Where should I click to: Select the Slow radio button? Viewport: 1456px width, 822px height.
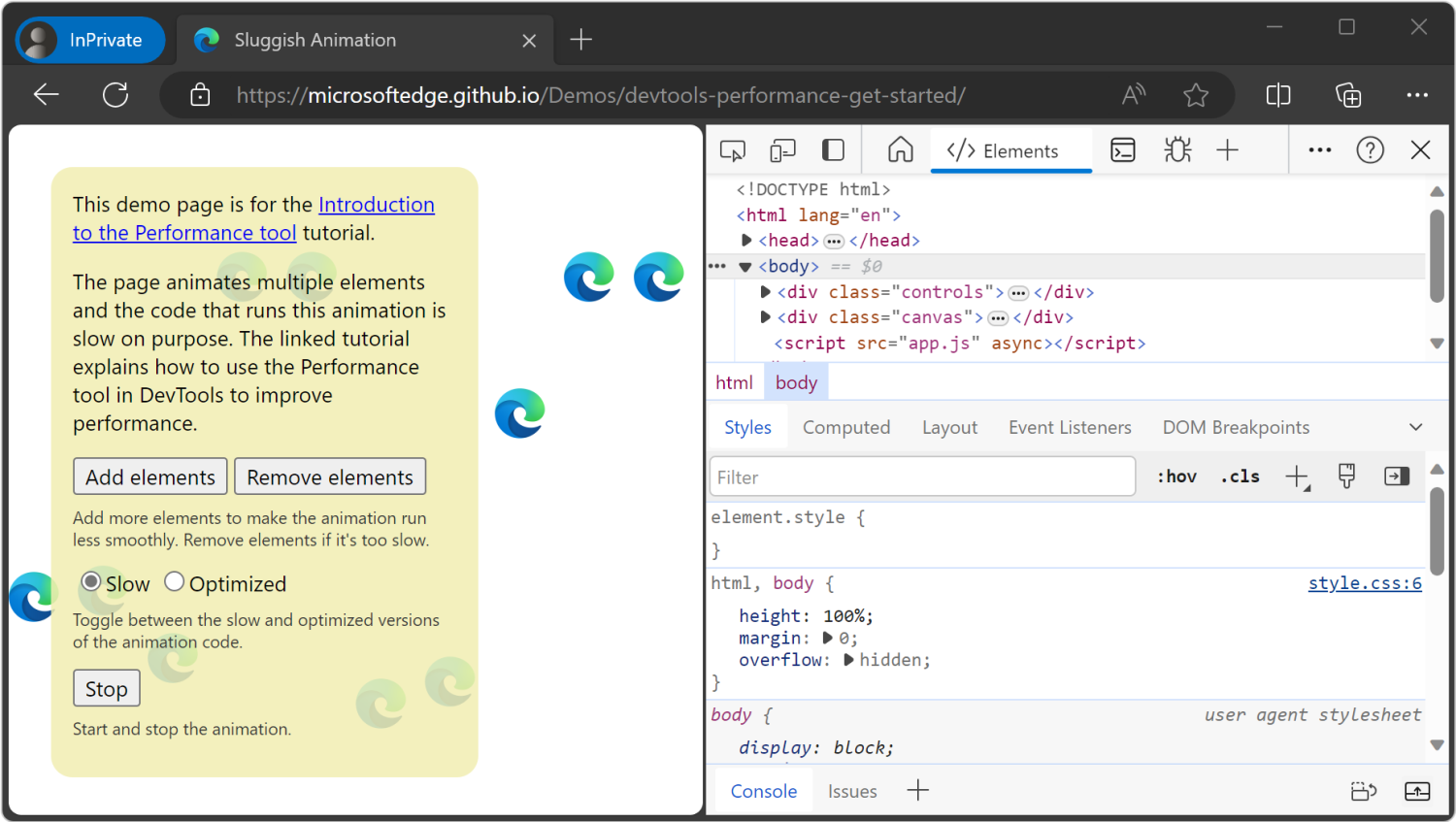point(91,581)
